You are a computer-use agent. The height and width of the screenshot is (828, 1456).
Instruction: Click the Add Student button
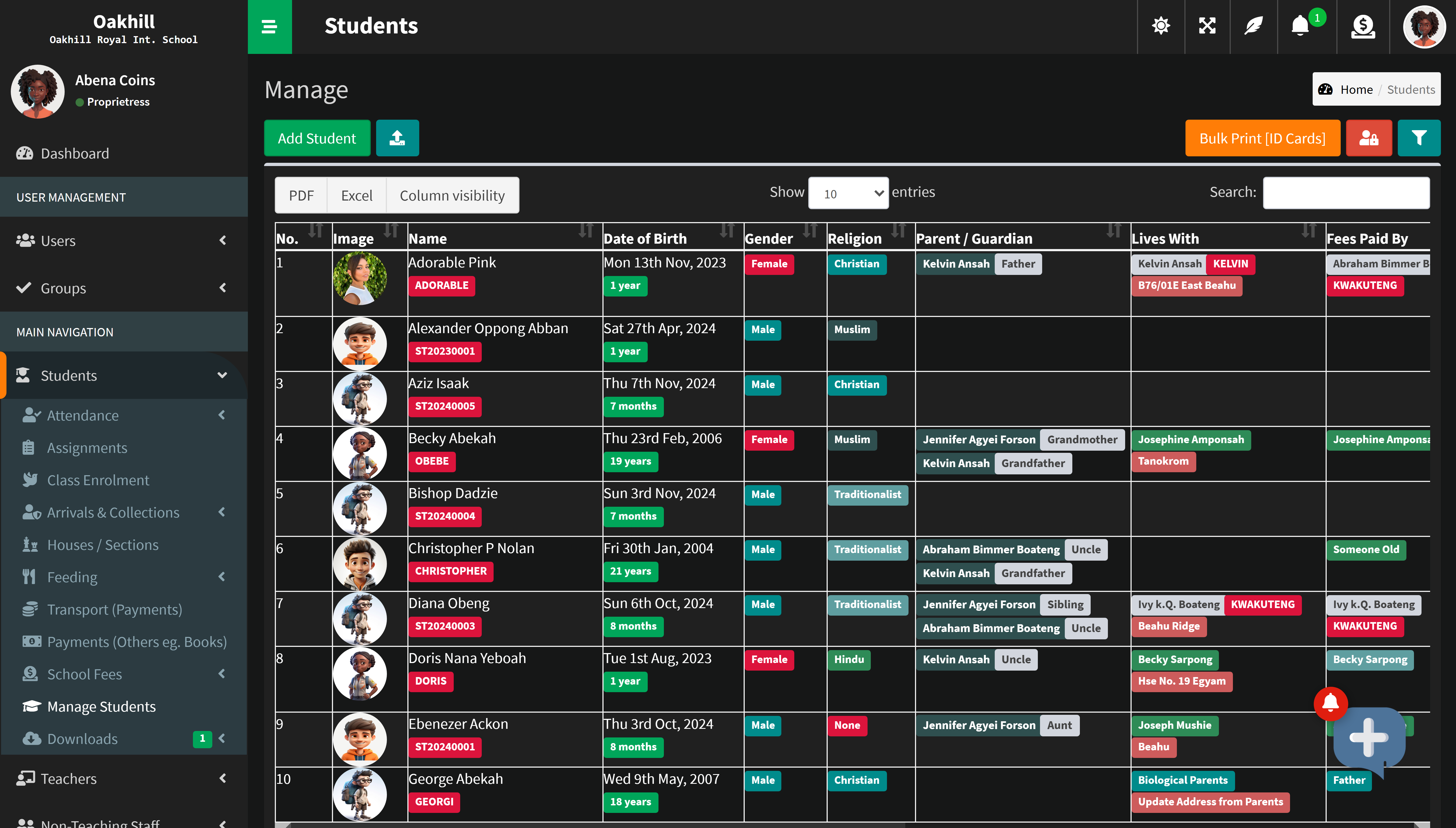click(317, 138)
